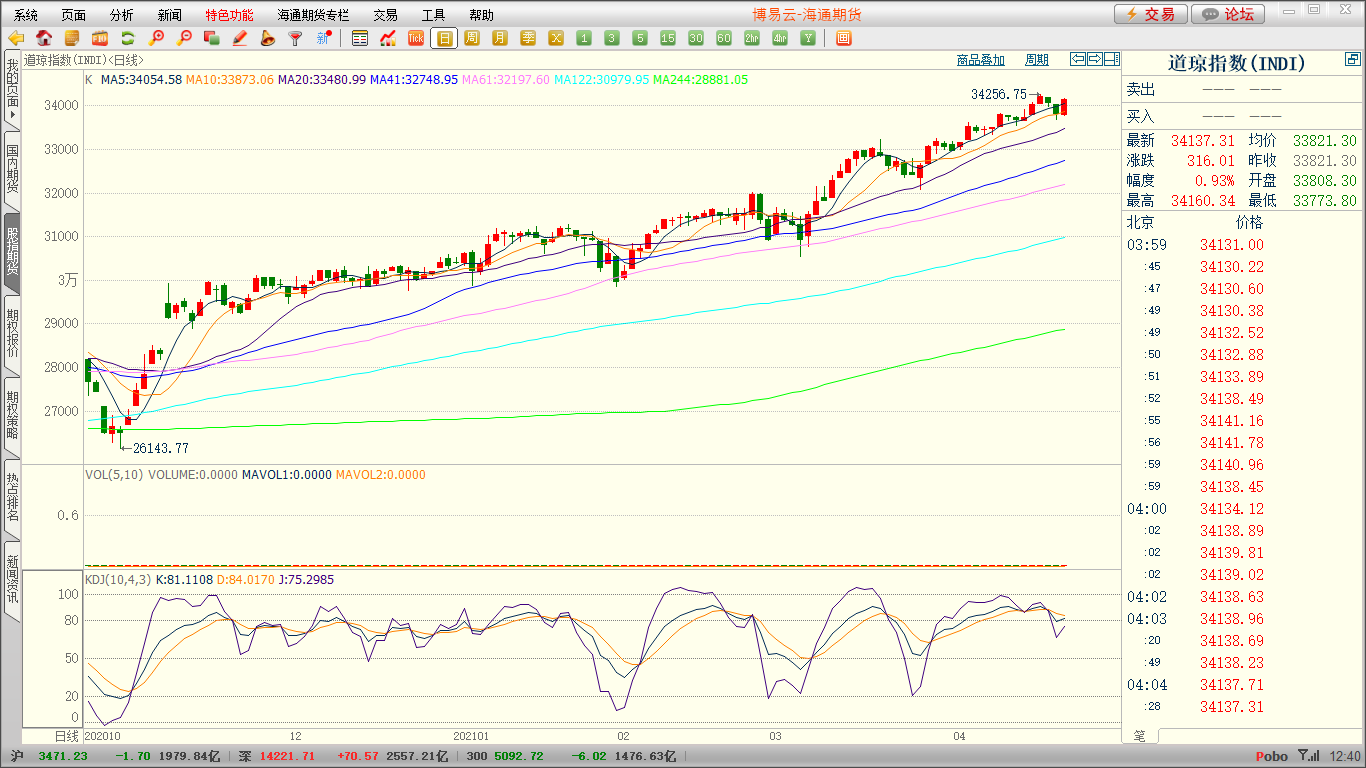This screenshot has height=768, width=1366.
Task: Select the quarterly 季 period button
Action: tap(528, 38)
